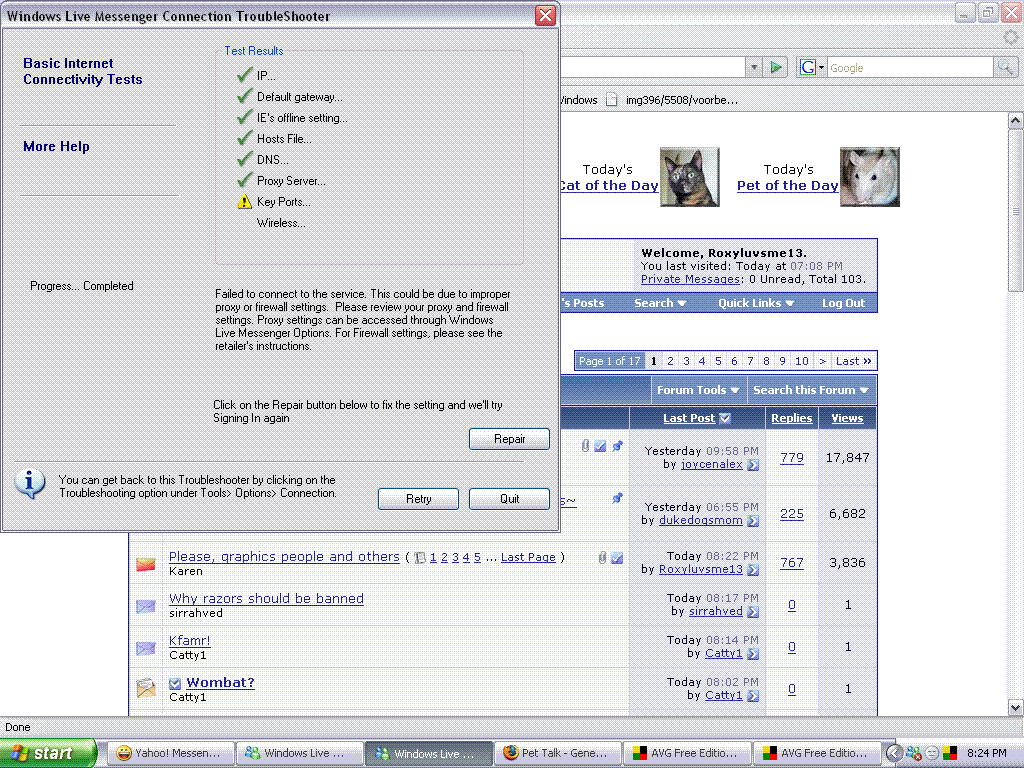Viewport: 1024px width, 768px height.
Task: Open the Windows Start menu
Action: tap(48, 753)
